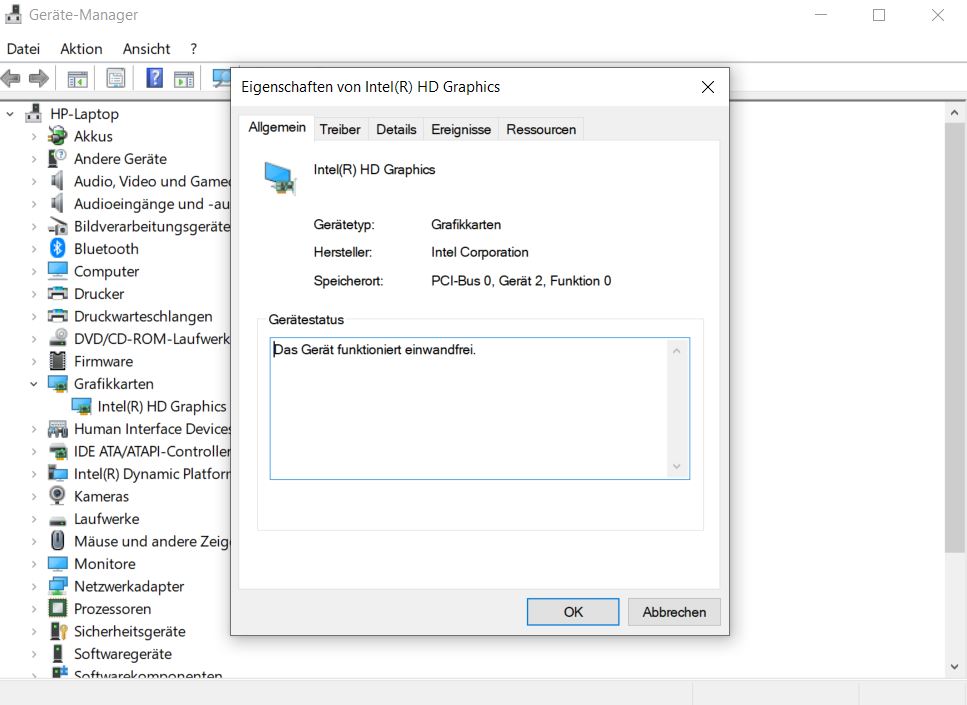Open the Aktion menu
This screenshot has height=705, width=967.
(81, 49)
